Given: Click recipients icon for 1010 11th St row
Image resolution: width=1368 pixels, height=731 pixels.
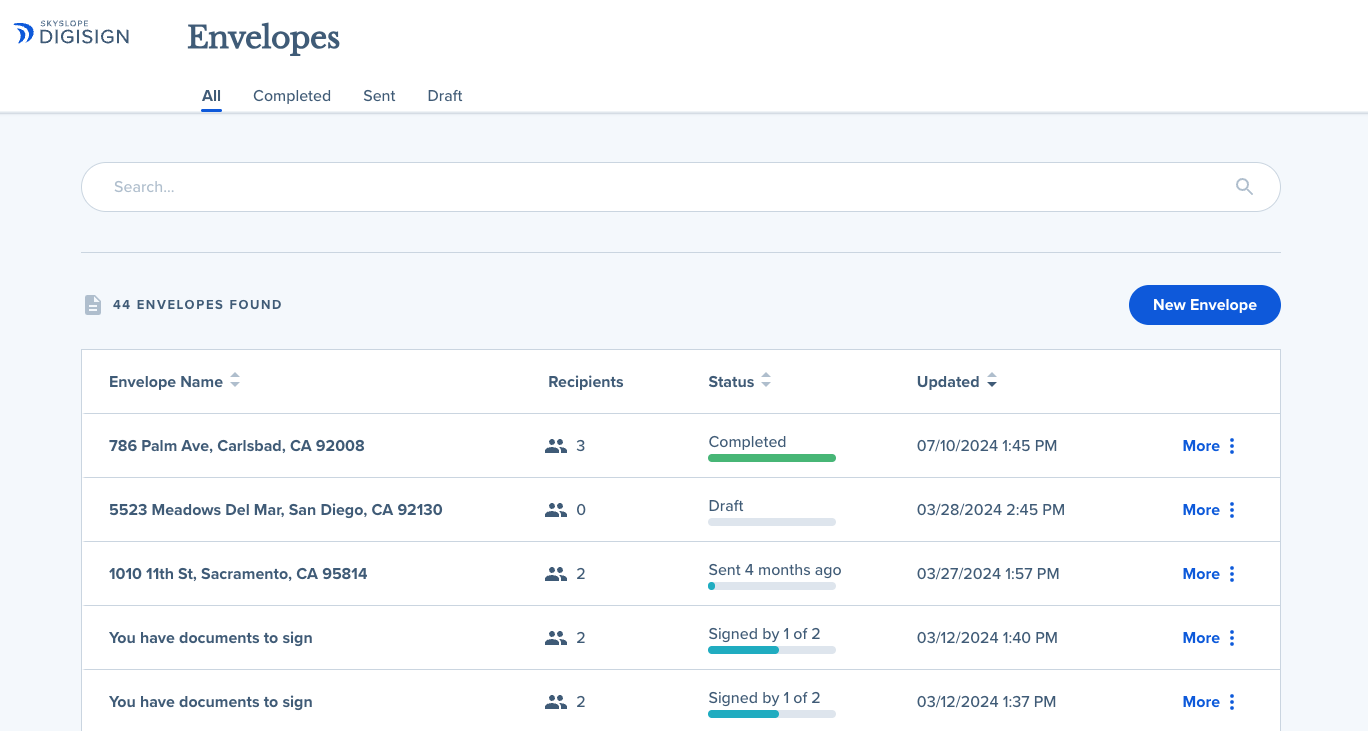Looking at the screenshot, I should pyautogui.click(x=556, y=574).
